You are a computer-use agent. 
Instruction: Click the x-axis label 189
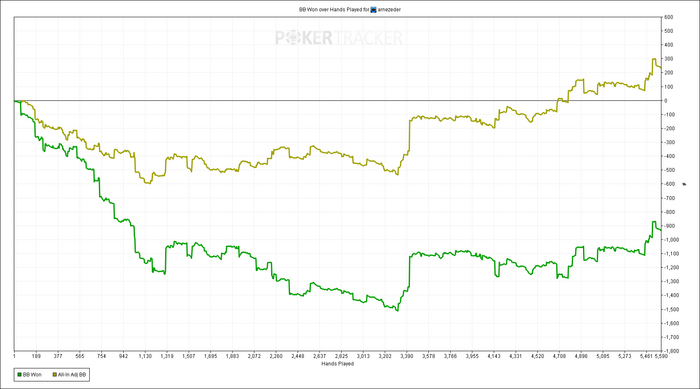[x=36, y=356]
